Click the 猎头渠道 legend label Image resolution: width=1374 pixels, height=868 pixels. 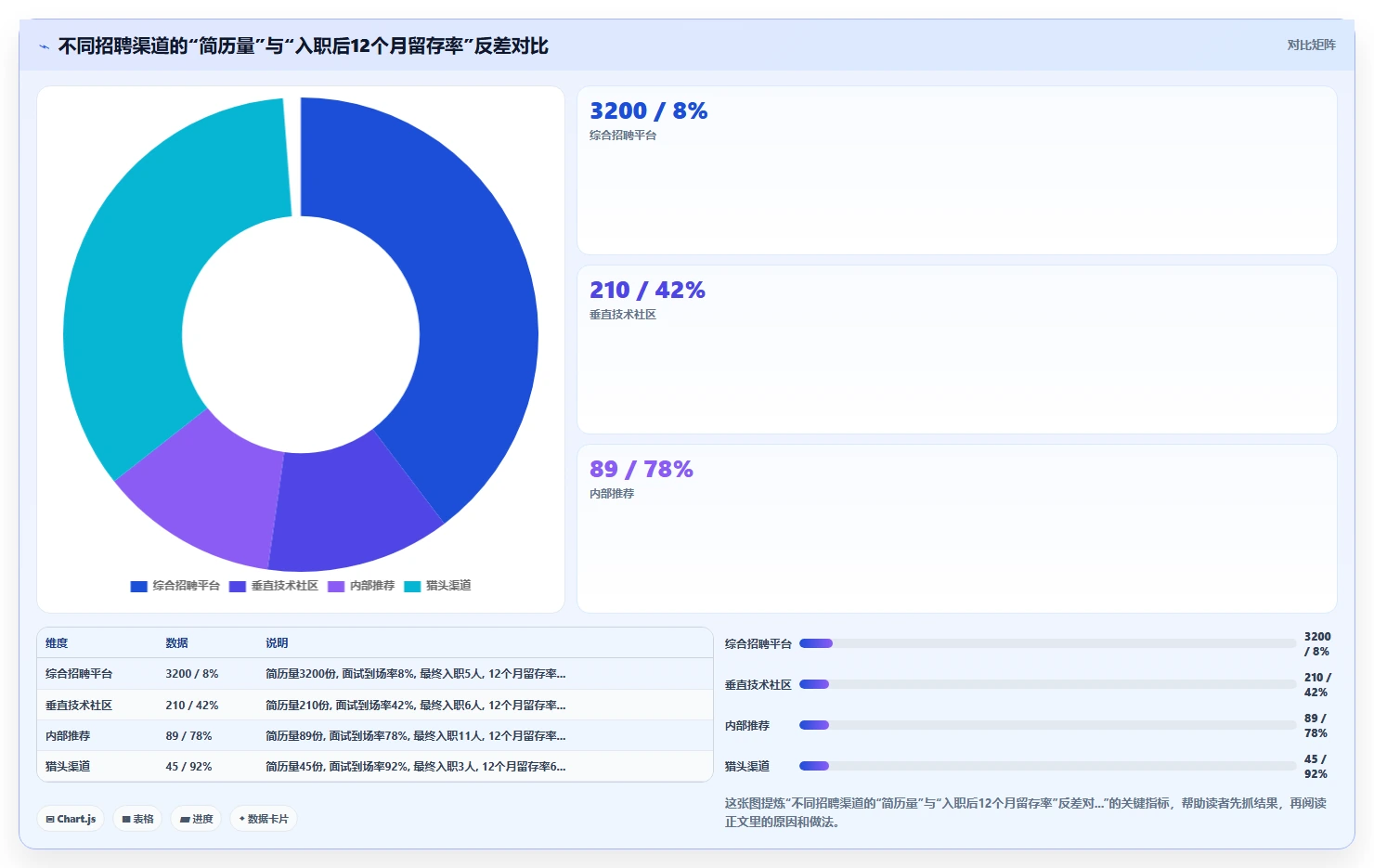coord(448,586)
